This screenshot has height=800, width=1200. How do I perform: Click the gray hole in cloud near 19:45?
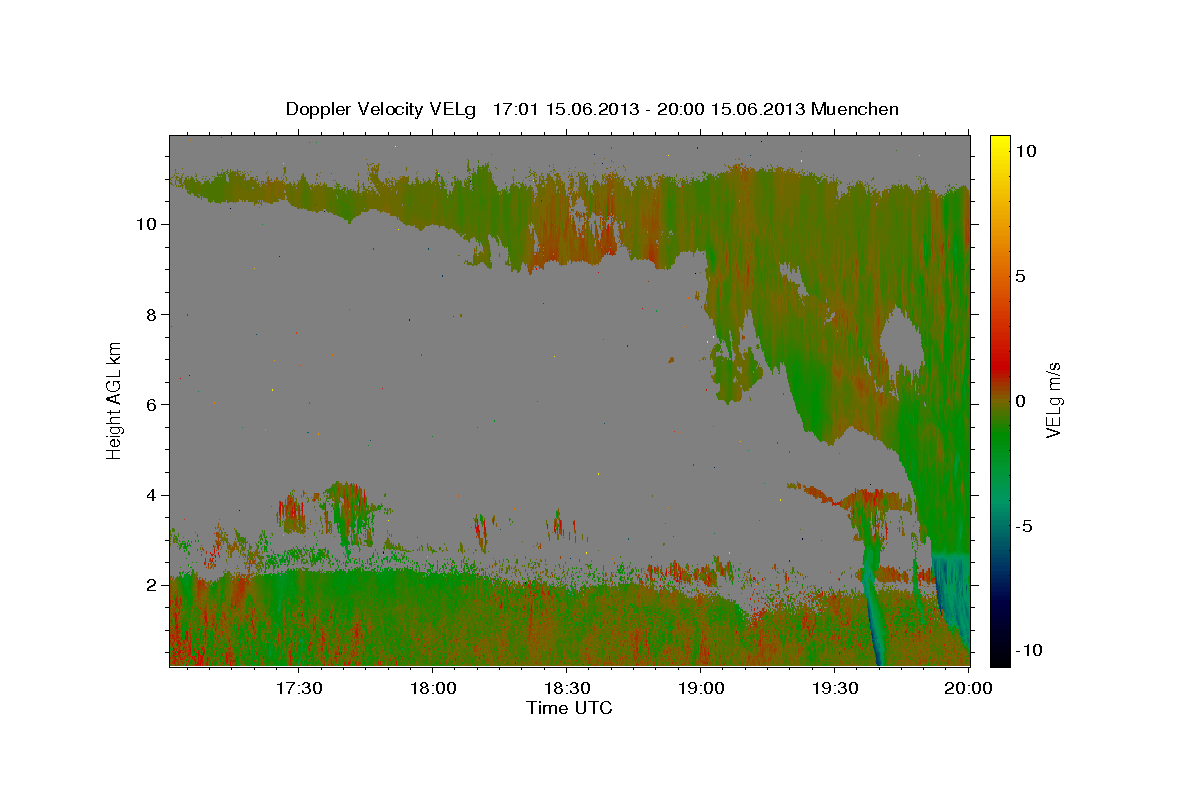(x=904, y=340)
